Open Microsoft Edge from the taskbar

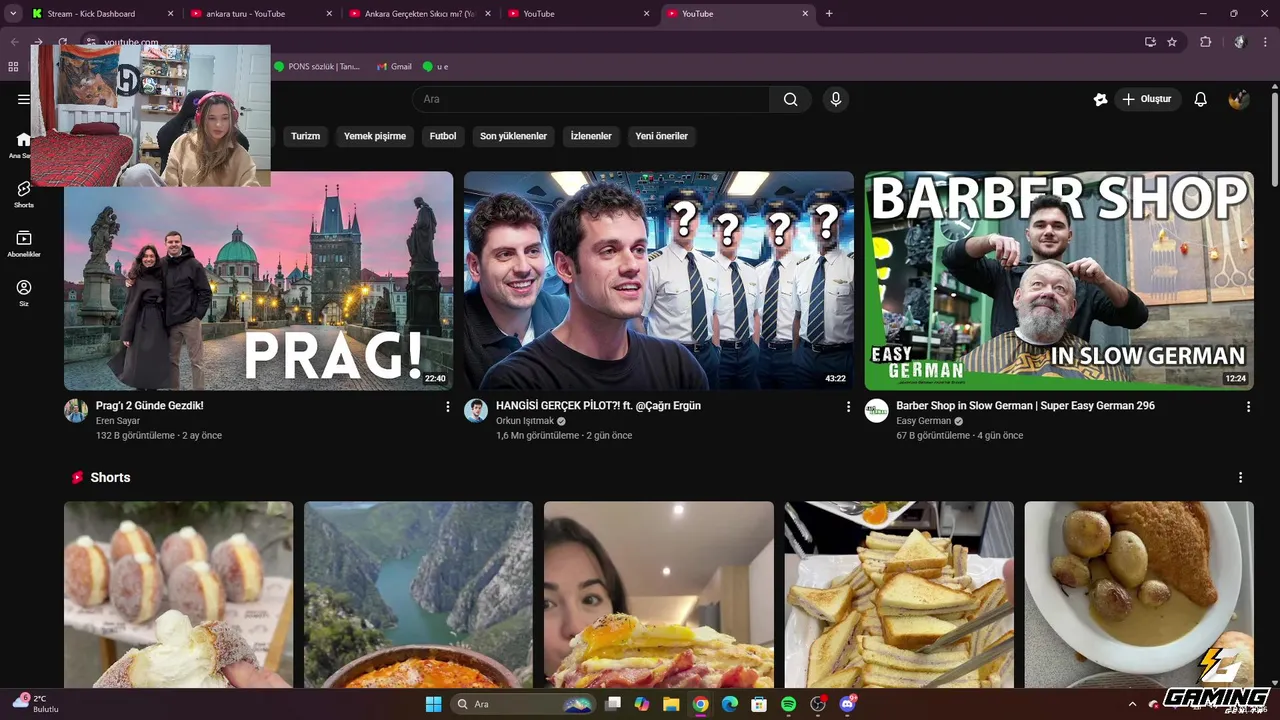[x=730, y=704]
